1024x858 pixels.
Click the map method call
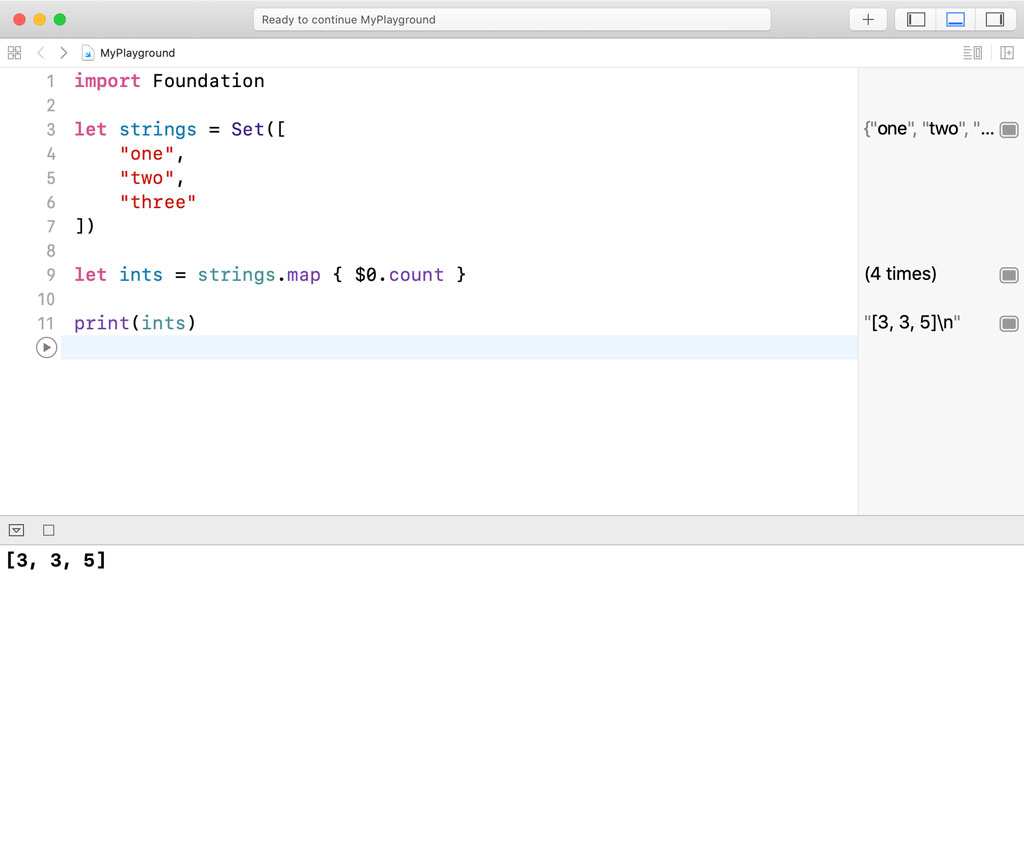(x=304, y=275)
